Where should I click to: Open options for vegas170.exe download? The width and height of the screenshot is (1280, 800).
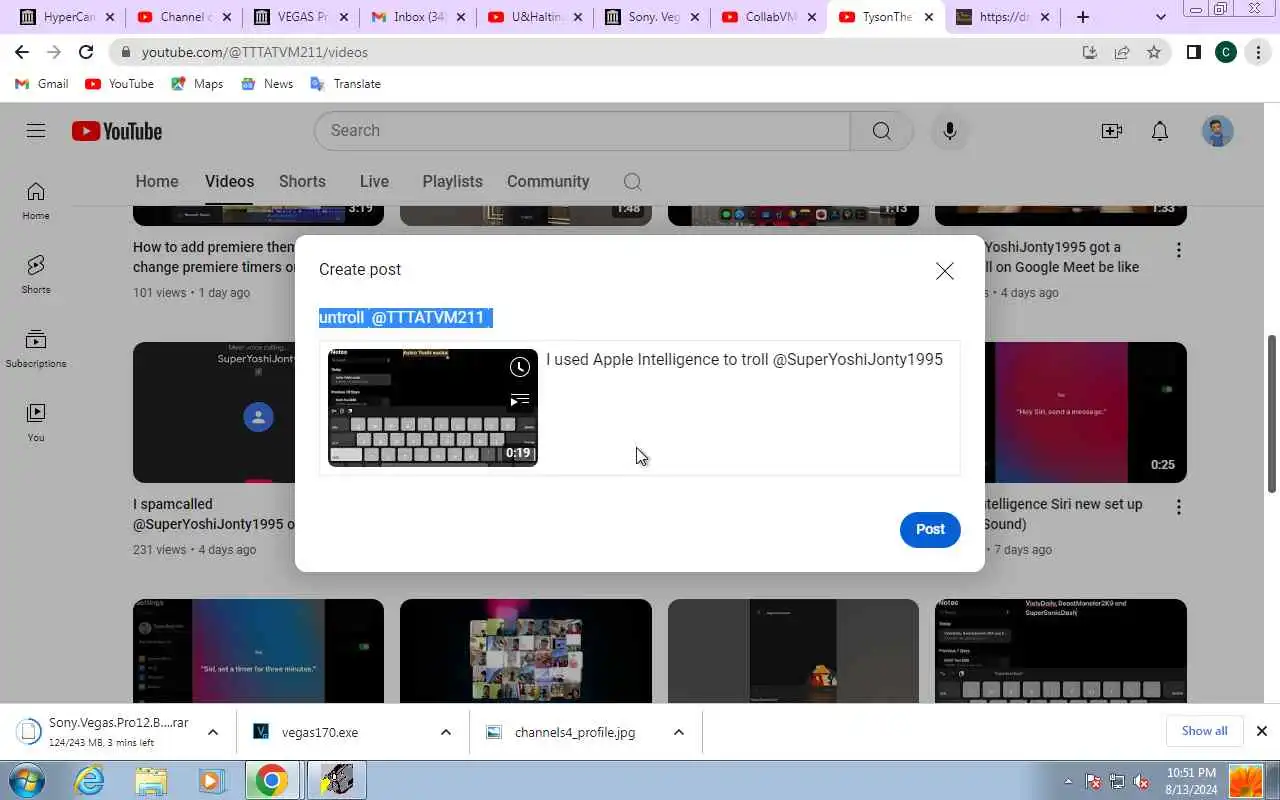click(445, 732)
